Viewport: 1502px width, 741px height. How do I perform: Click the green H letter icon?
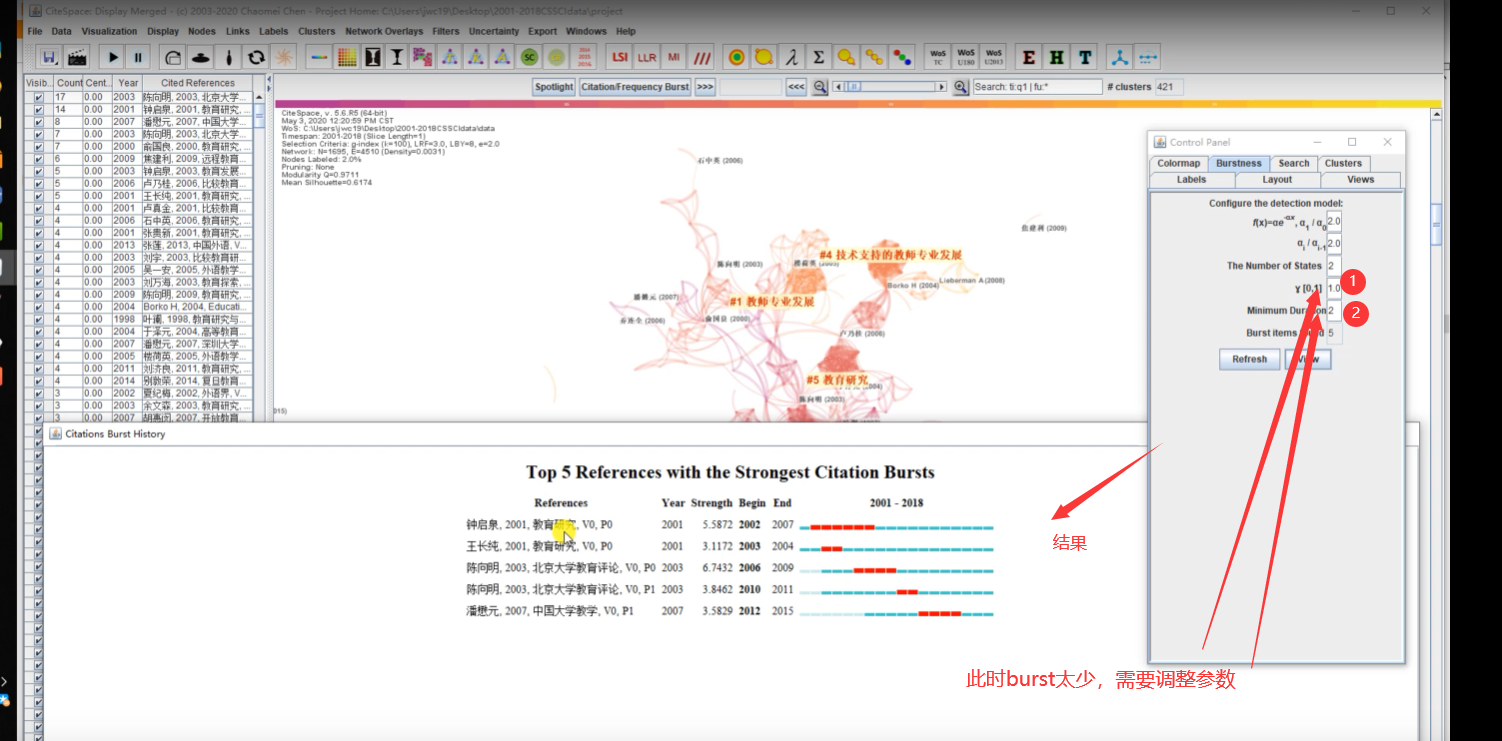pos(1056,57)
